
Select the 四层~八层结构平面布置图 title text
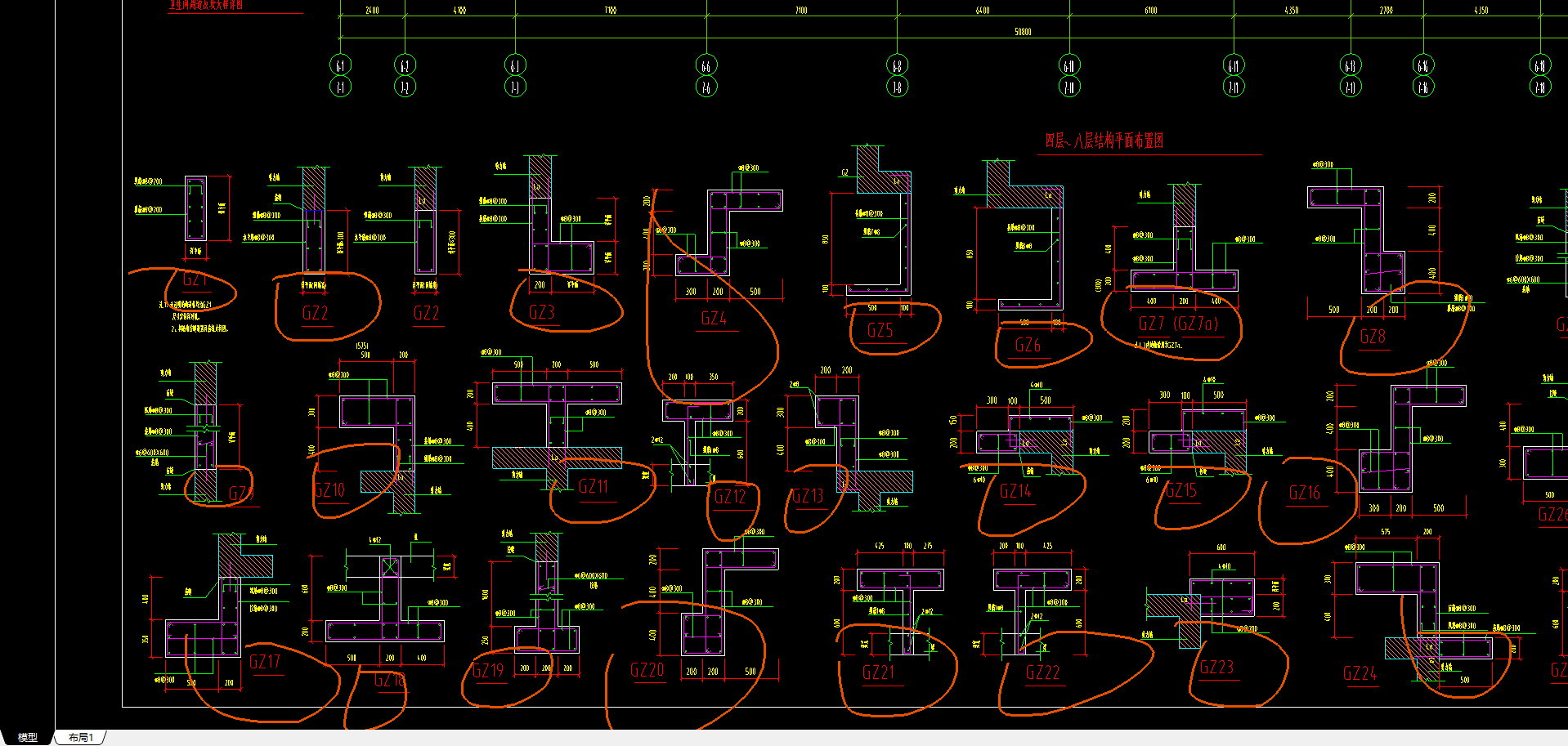1104,141
